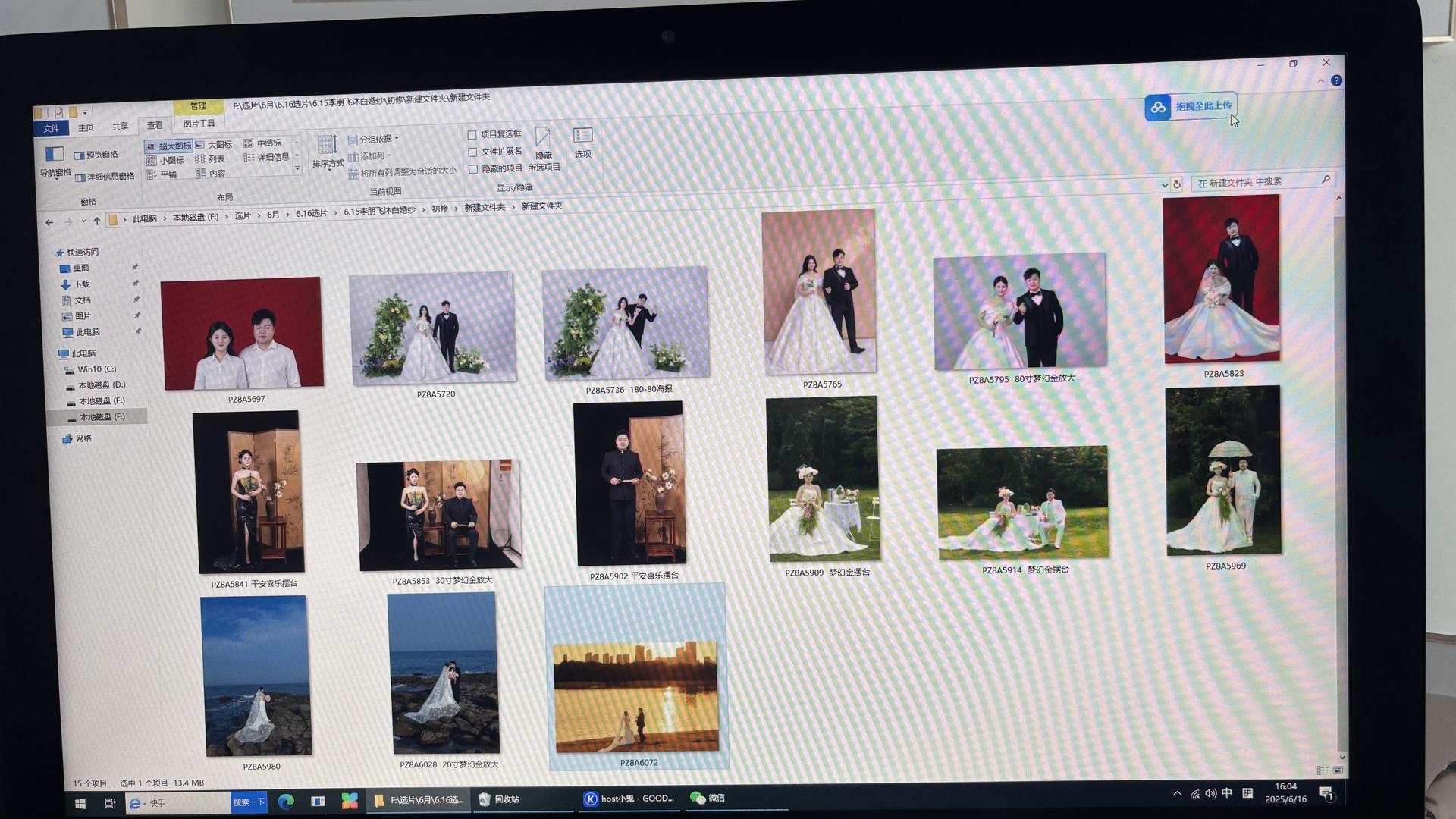Select 本地磁盘 (D:) in the sidebar

pos(102,385)
